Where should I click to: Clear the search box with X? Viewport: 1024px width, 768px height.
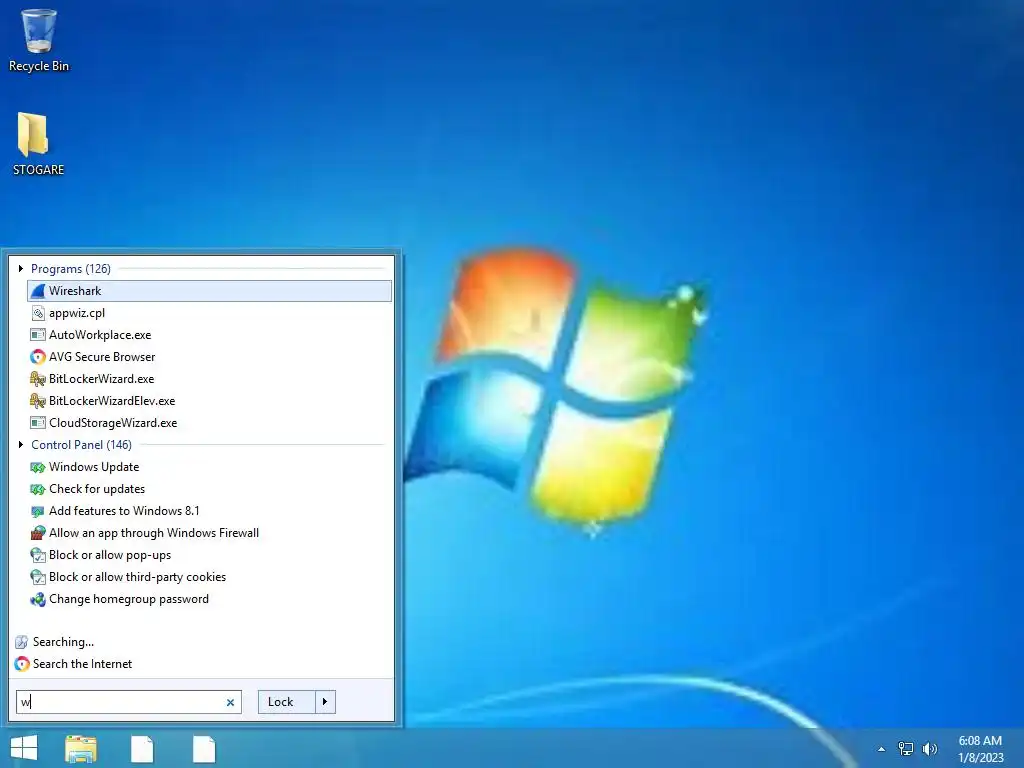pos(230,703)
